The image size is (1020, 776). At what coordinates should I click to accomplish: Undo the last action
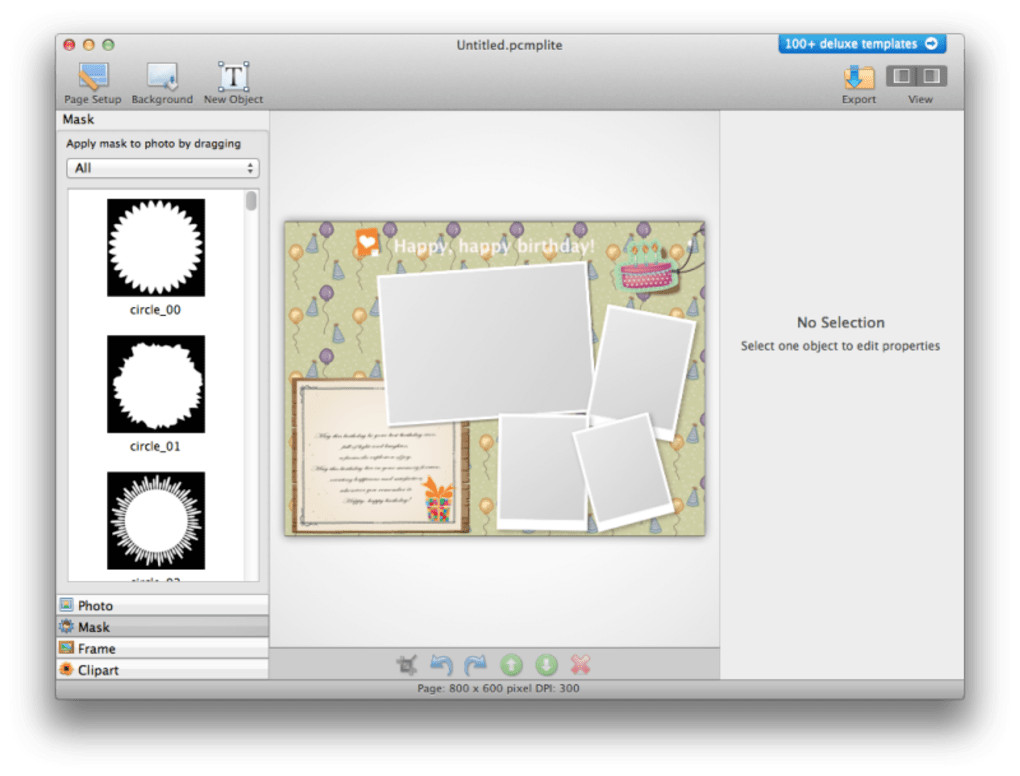(x=441, y=664)
